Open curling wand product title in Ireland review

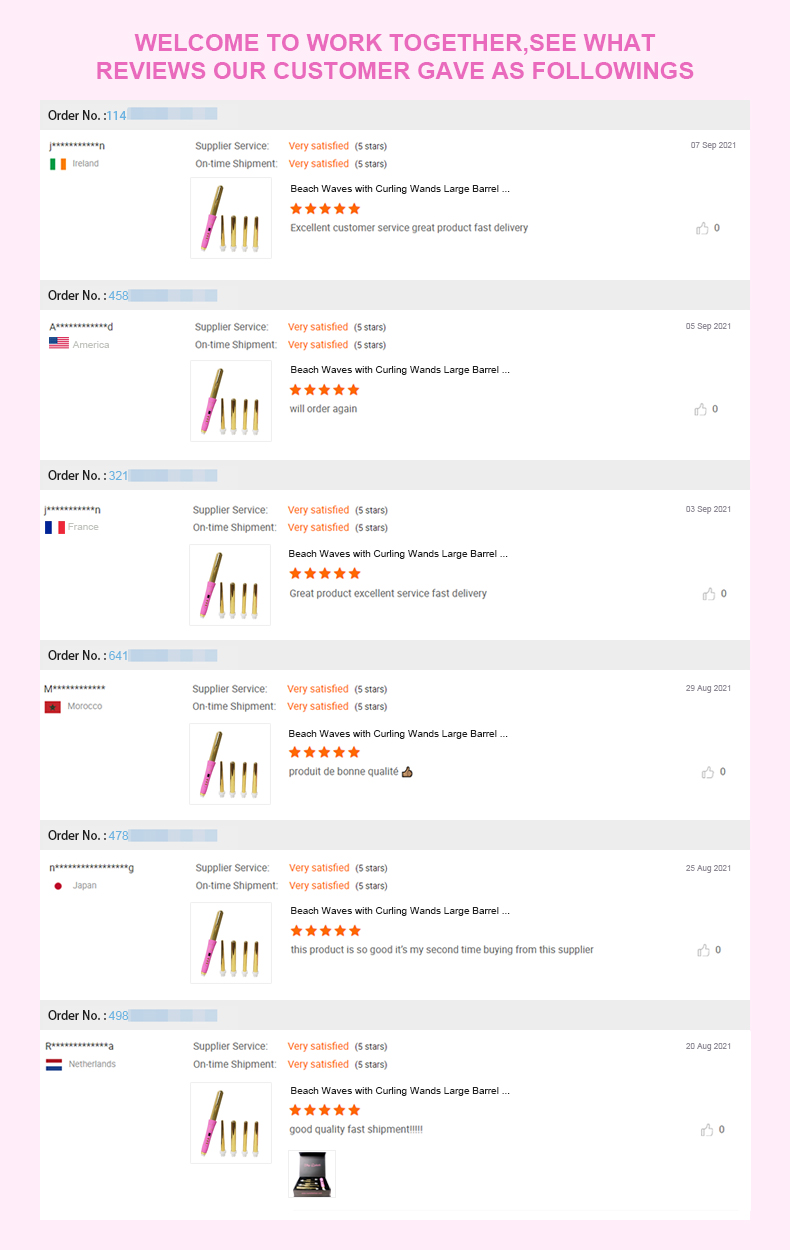click(400, 188)
